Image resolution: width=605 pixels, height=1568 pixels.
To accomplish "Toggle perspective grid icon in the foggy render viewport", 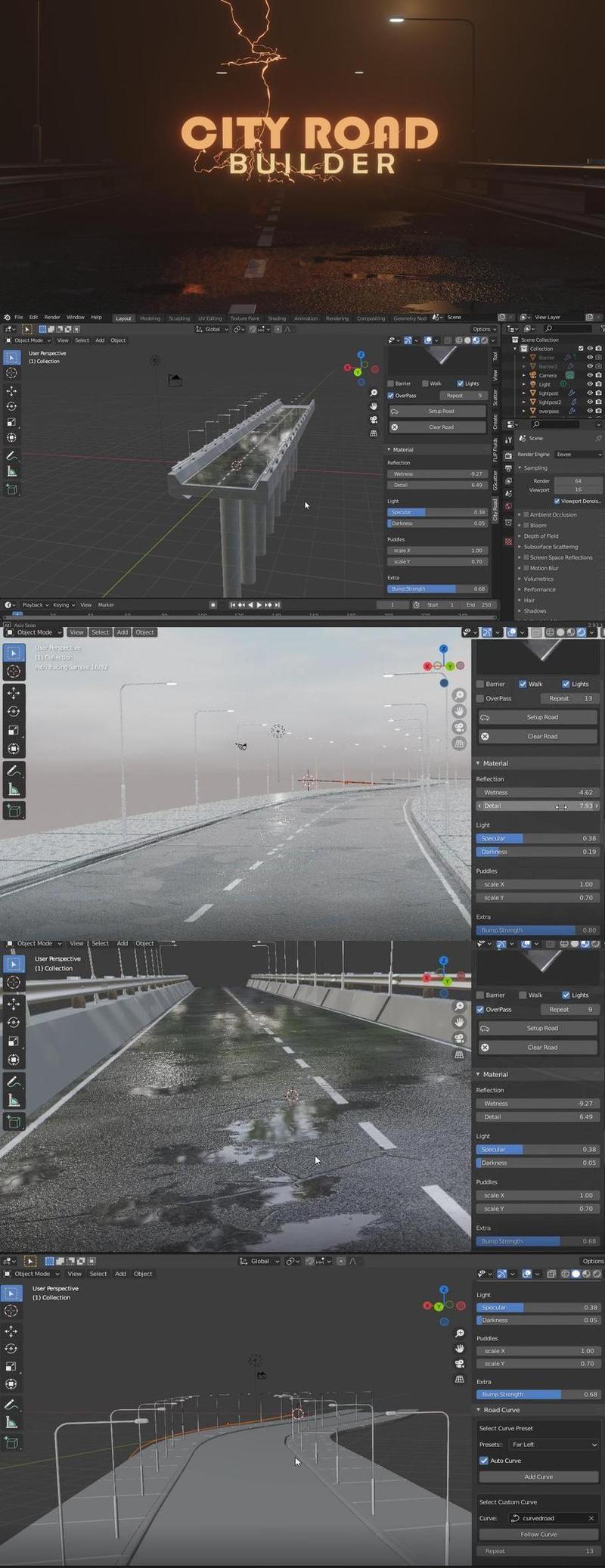I will (459, 744).
